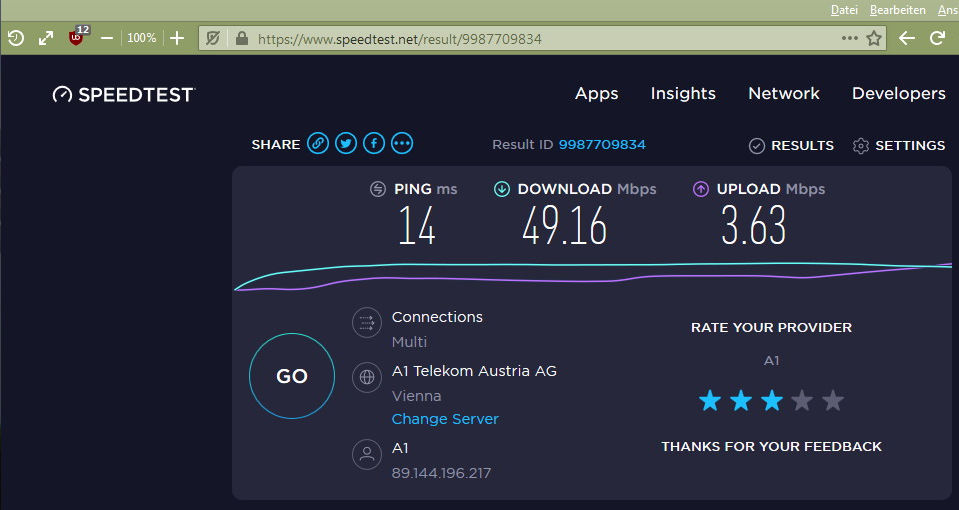Image resolution: width=959 pixels, height=510 pixels.
Task: Click the download value 49.16
Action: point(565,226)
